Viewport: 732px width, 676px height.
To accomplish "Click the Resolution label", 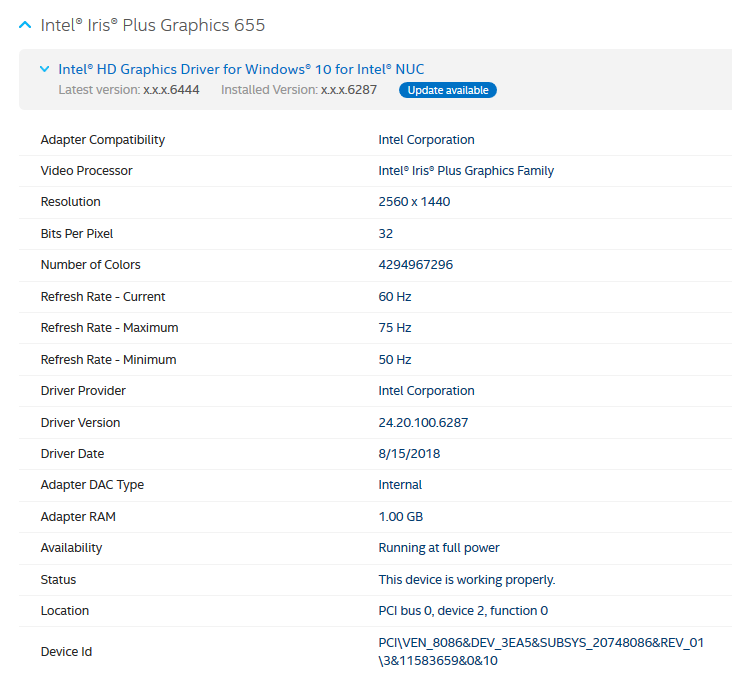I will click(x=70, y=202).
